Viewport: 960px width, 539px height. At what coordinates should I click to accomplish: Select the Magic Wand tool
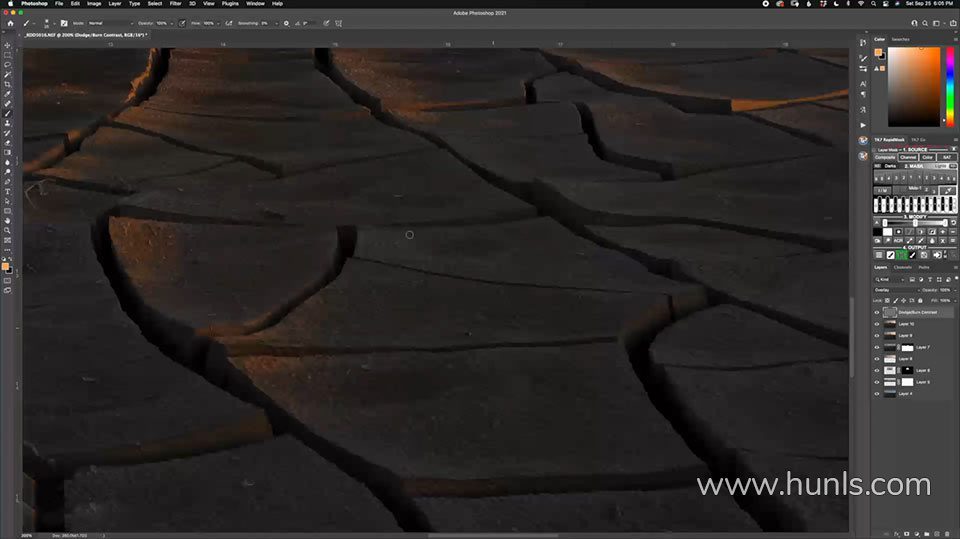click(x=7, y=75)
